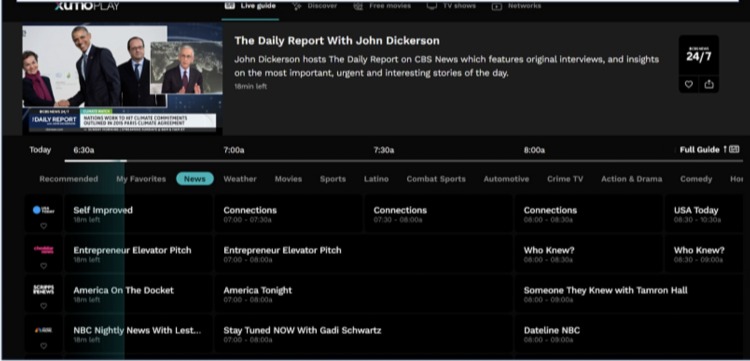Open America Tonight program
750x361 pixels.
[x=364, y=294]
